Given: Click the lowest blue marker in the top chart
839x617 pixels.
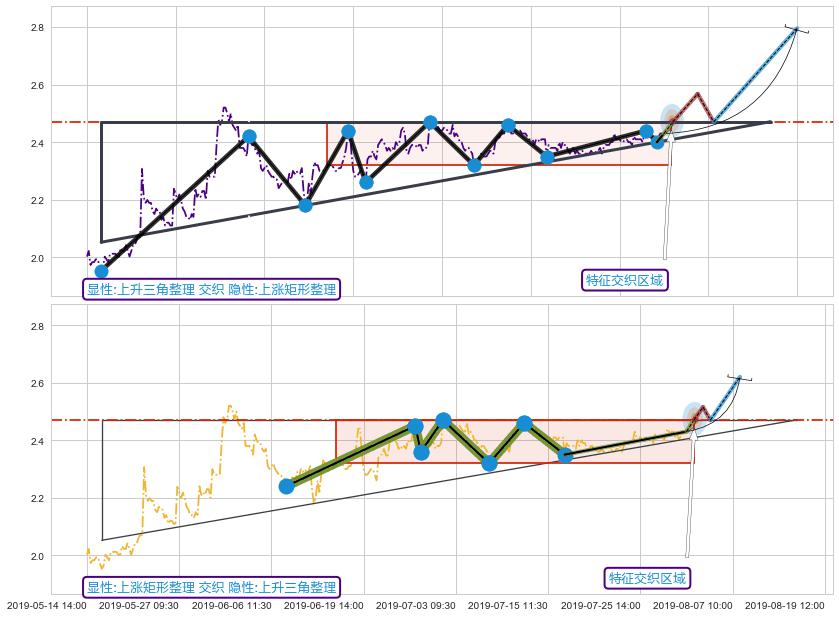Looking at the screenshot, I should pyautogui.click(x=101, y=271).
